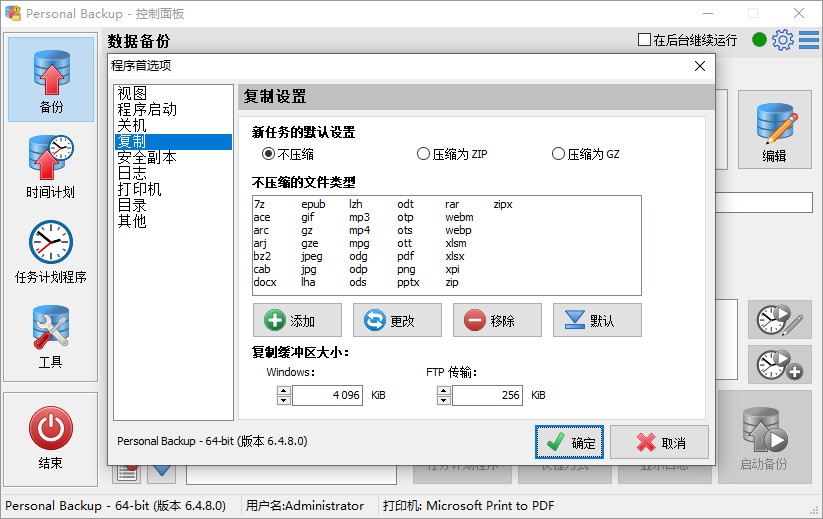Open the hamburger menu icon at top right
Image resolution: width=823 pixels, height=519 pixels.
tap(809, 40)
